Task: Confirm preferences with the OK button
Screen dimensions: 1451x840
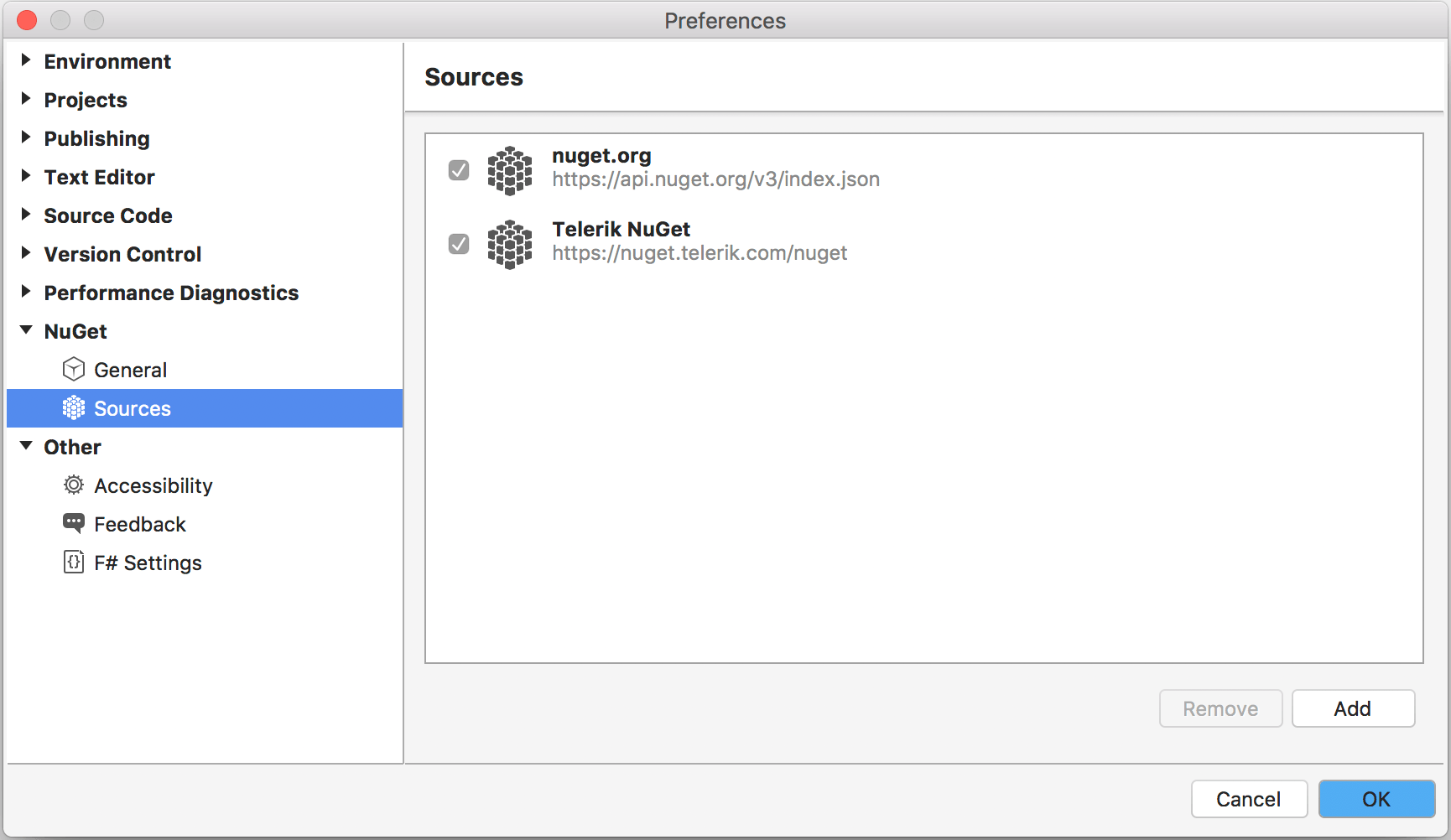Action: click(1376, 799)
